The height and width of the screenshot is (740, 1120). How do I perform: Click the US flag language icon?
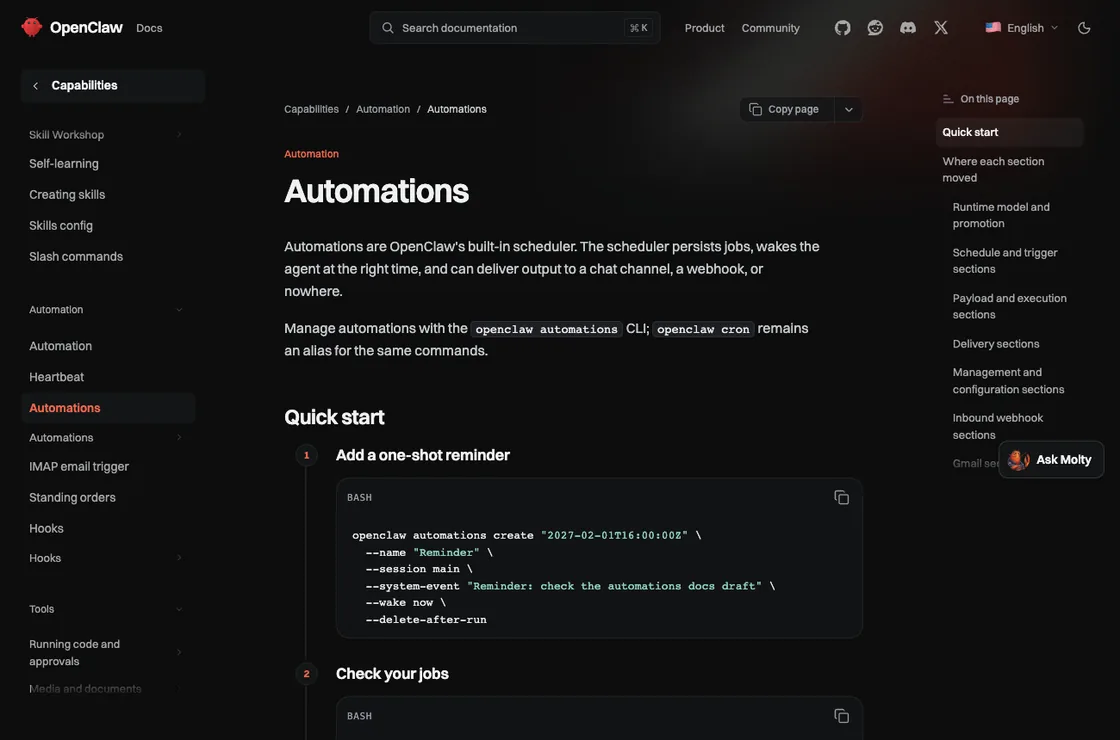993,28
